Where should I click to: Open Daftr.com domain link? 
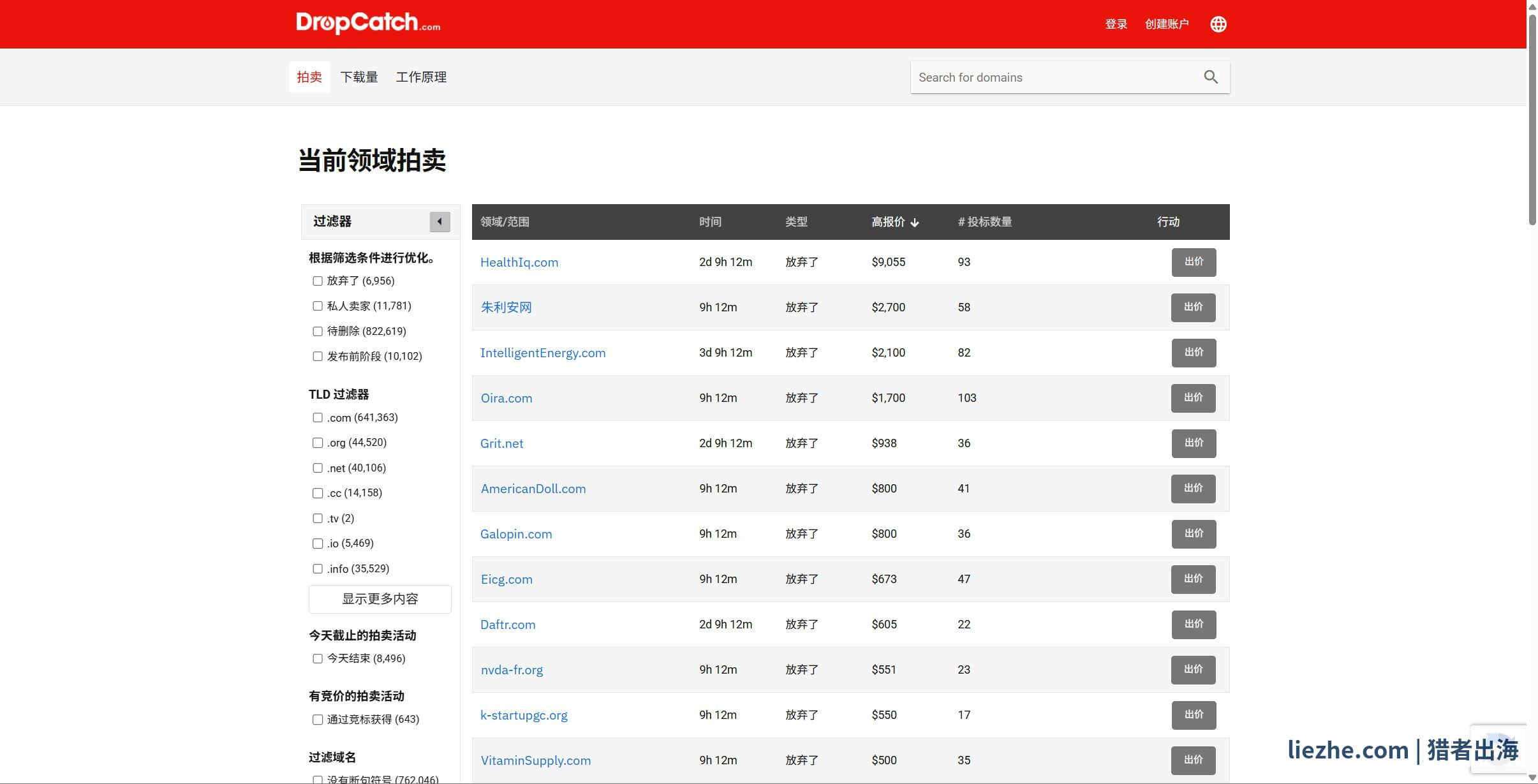pyautogui.click(x=508, y=625)
